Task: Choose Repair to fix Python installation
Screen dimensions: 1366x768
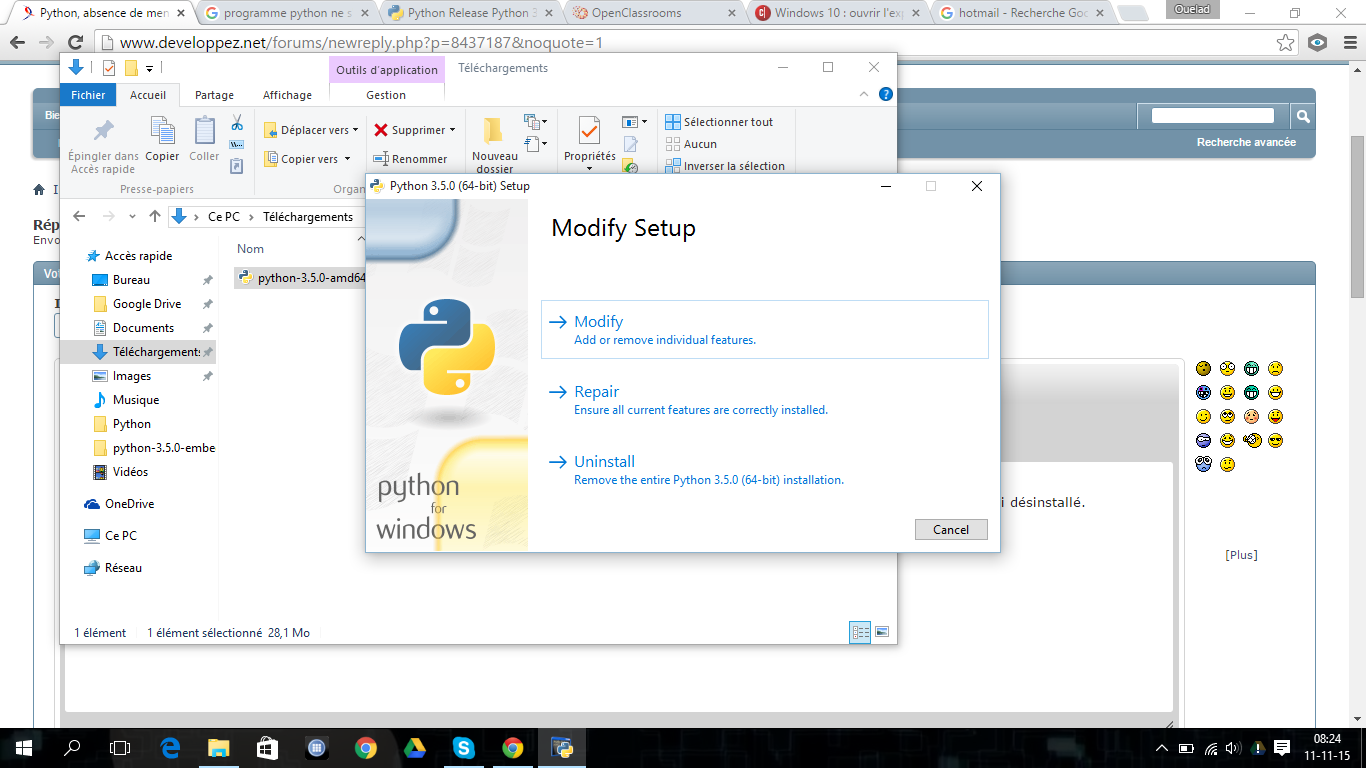Action: (596, 392)
